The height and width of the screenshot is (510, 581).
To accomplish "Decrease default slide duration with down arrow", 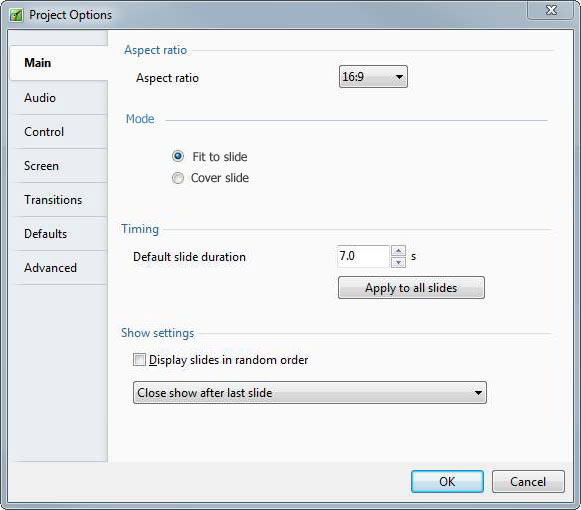I will click(398, 262).
